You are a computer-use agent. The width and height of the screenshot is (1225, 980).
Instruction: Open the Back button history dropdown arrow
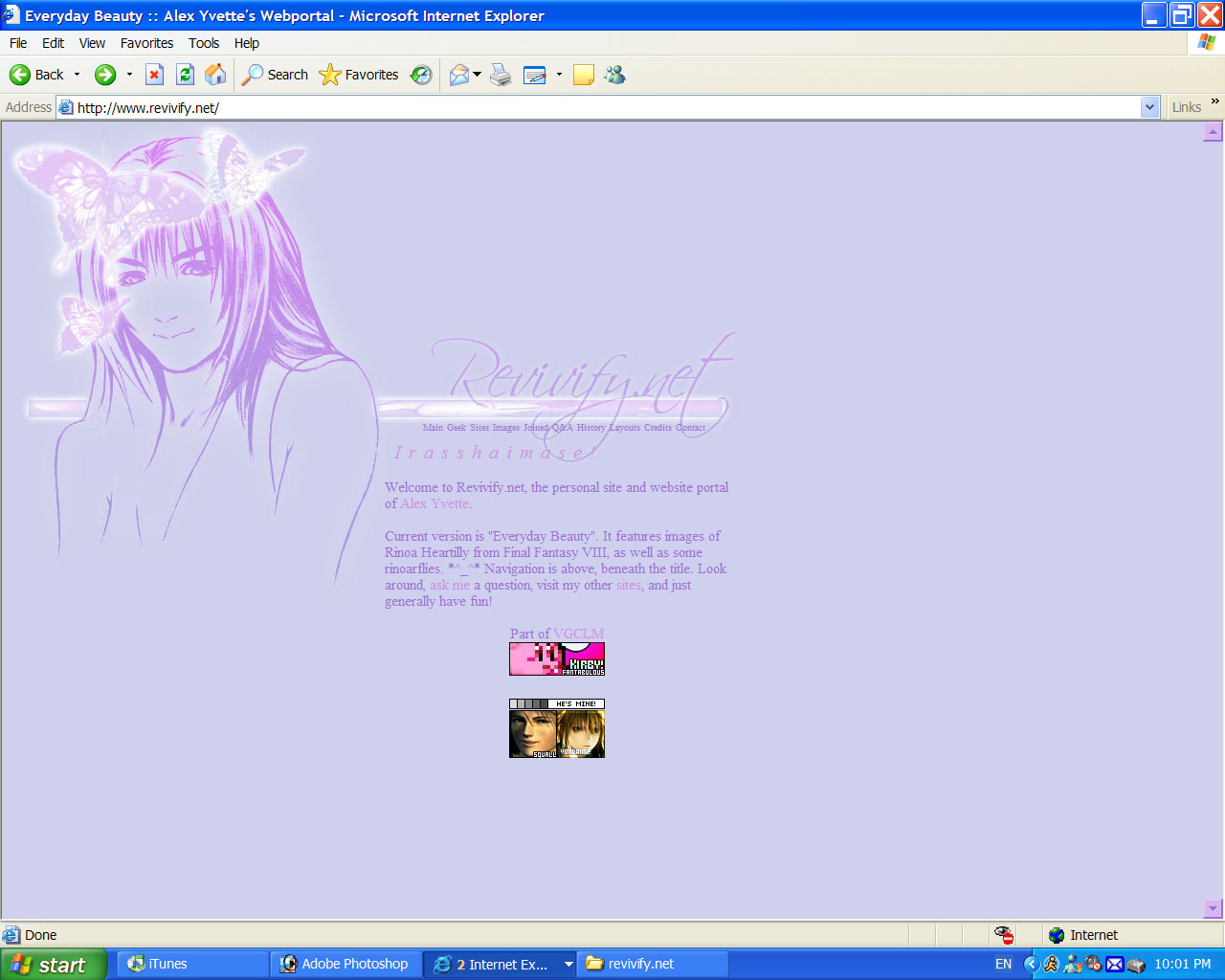tap(78, 75)
